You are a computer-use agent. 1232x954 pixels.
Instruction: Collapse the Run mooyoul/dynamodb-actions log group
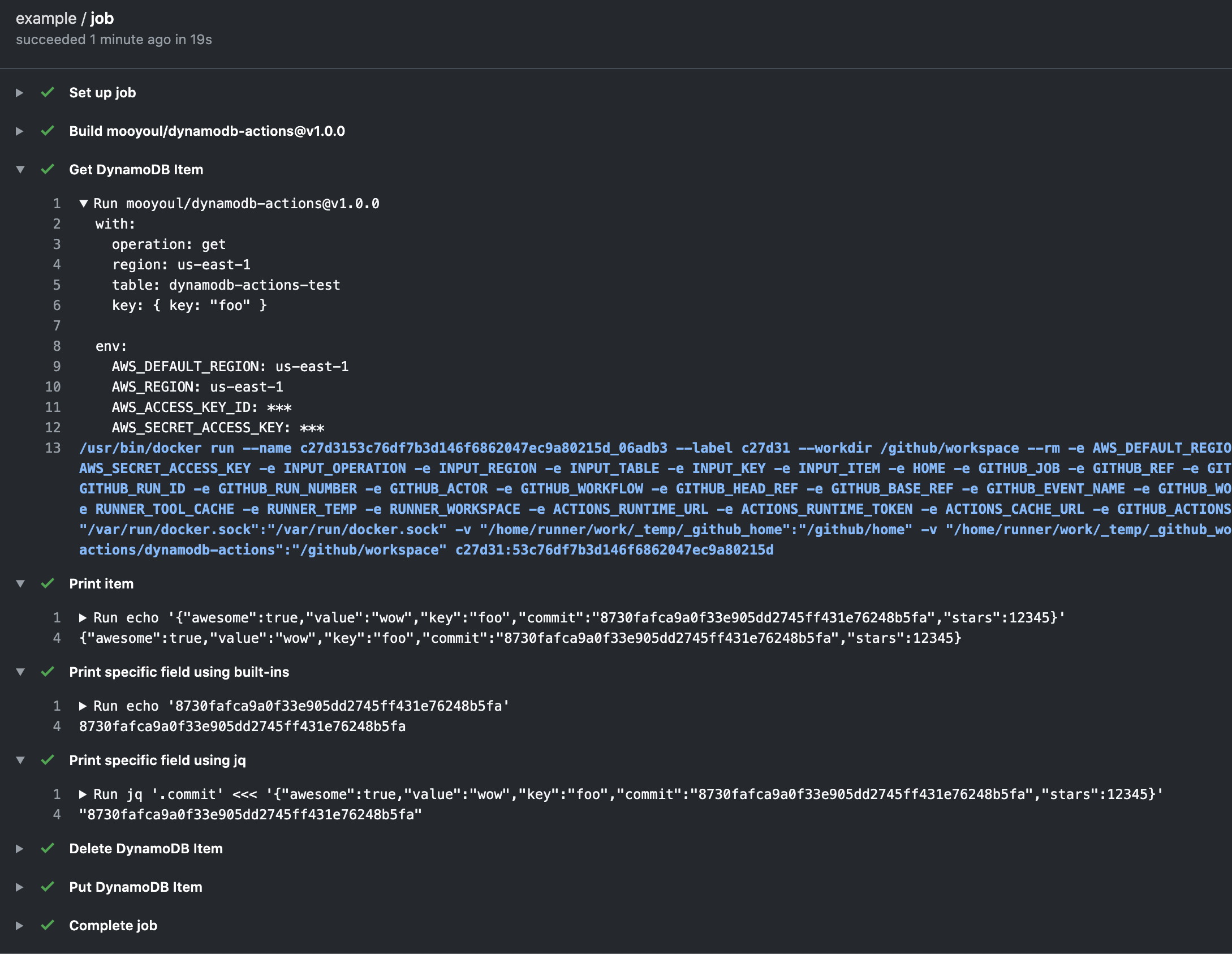[84, 203]
